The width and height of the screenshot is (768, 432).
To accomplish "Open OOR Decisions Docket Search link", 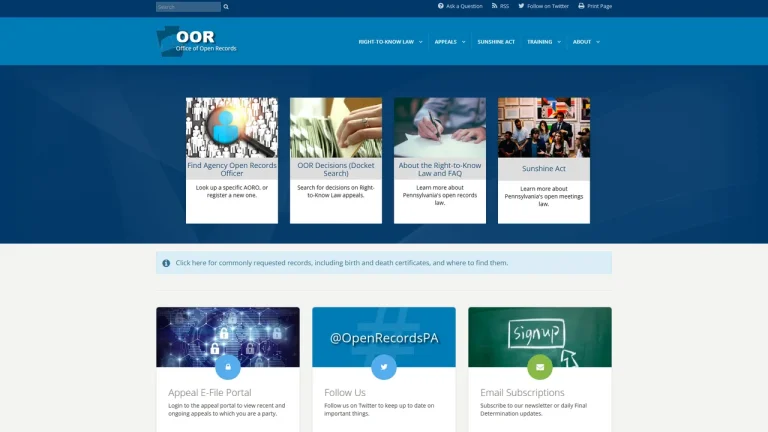I will pos(336,169).
